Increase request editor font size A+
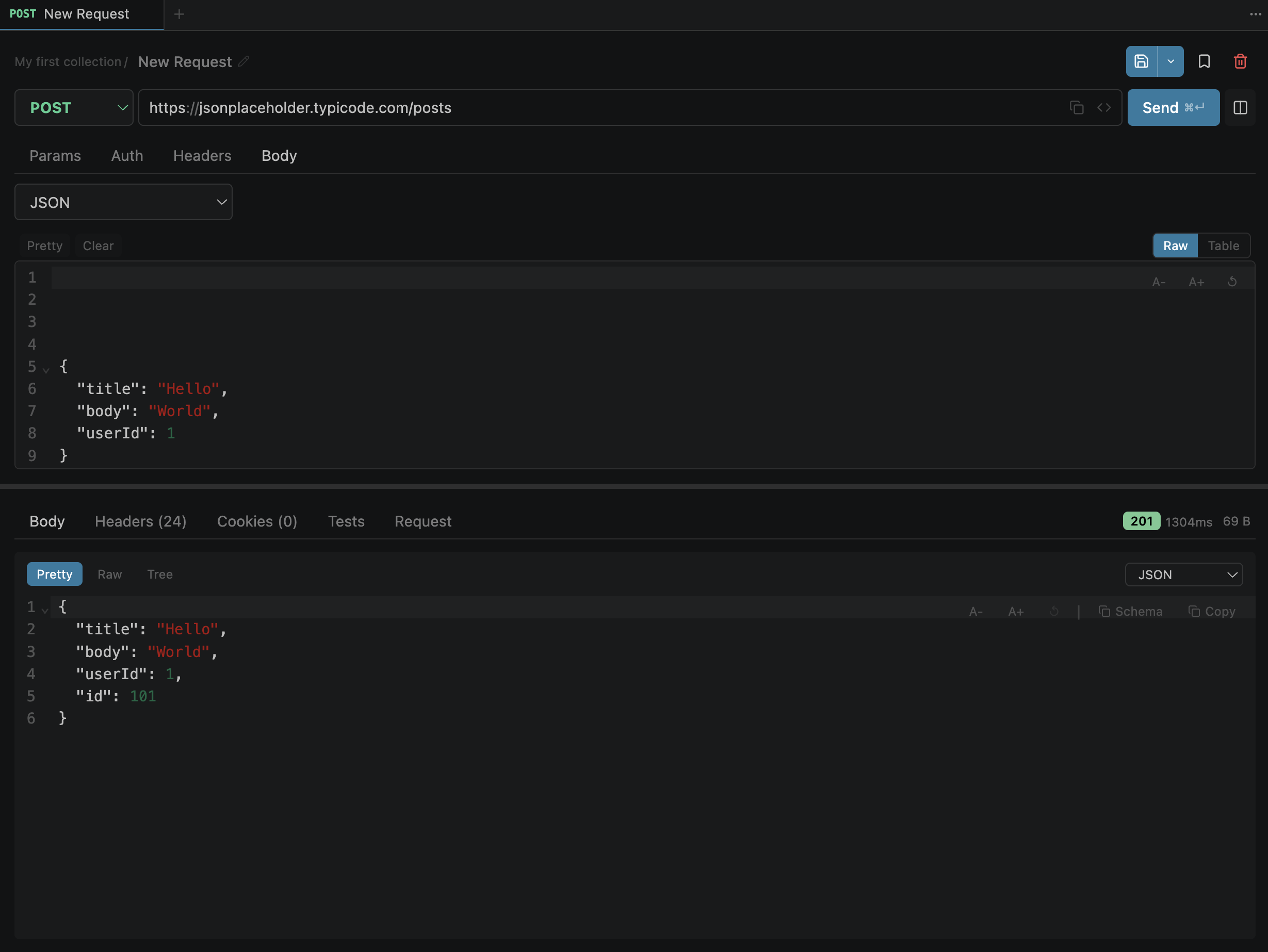The height and width of the screenshot is (952, 1268). point(1196,282)
